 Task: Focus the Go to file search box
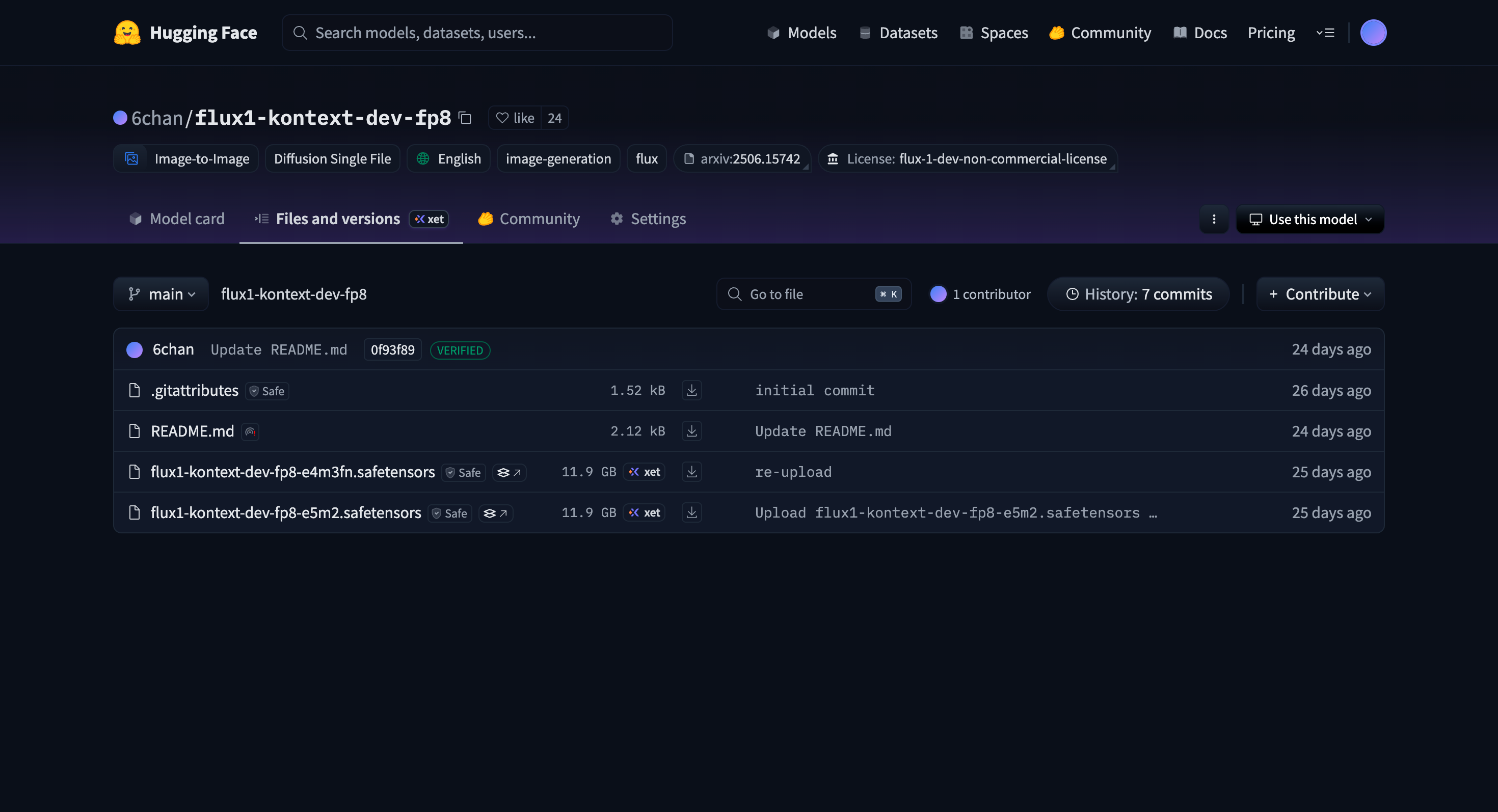(814, 294)
